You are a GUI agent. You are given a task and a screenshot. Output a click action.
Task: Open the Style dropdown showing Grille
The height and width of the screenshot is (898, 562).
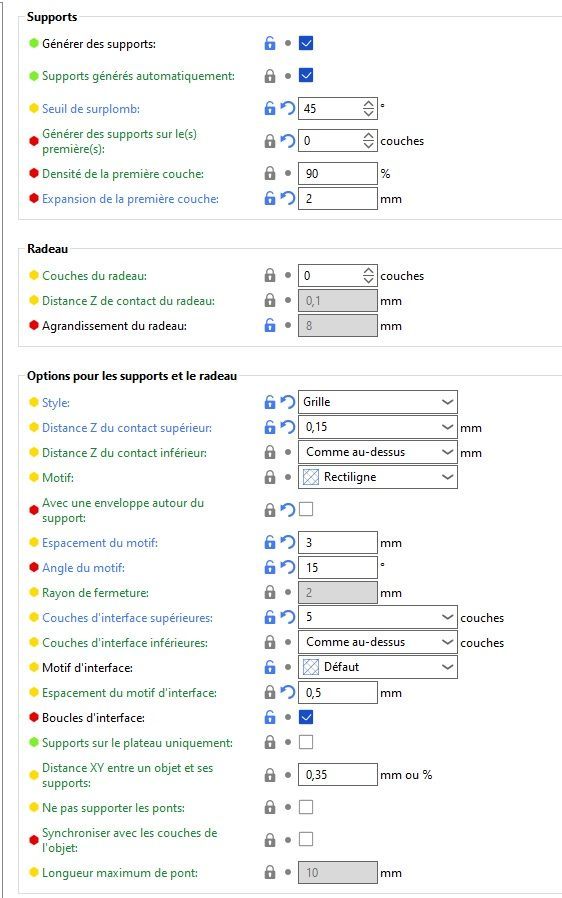[x=378, y=402]
